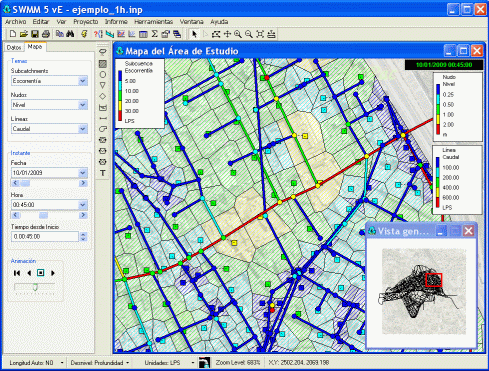Open statistics report sigma icon
The width and height of the screenshot is (489, 371).
(x=154, y=34)
